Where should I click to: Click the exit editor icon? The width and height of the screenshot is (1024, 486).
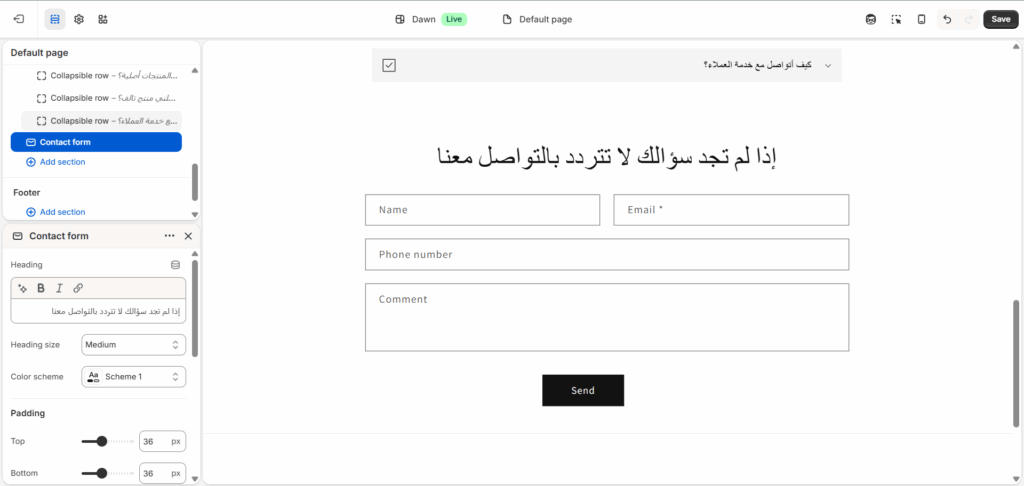pos(19,19)
